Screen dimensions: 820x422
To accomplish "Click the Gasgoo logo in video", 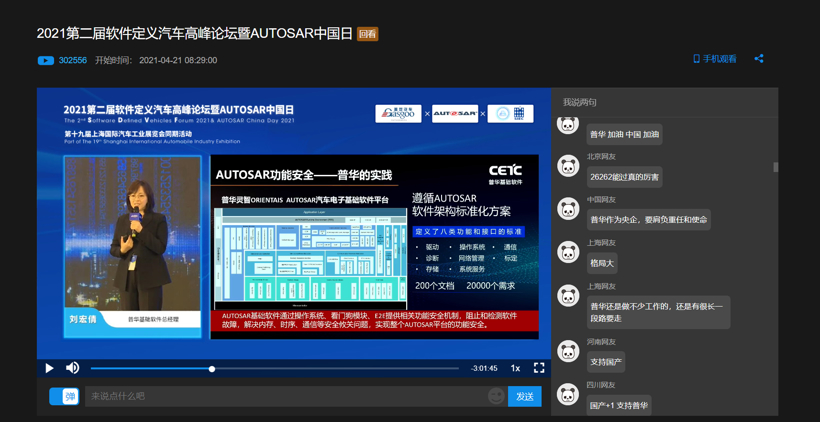I will [398, 113].
